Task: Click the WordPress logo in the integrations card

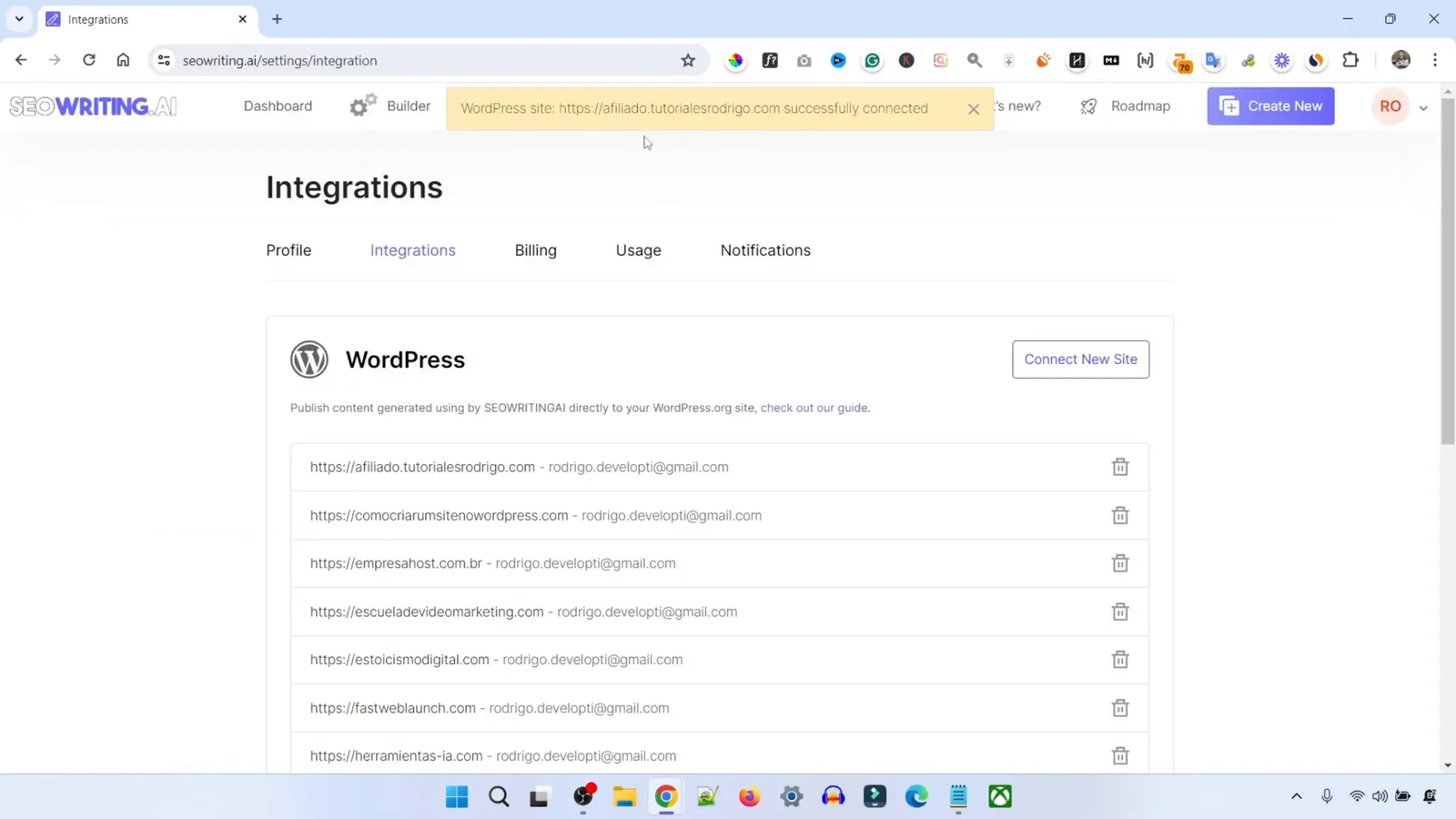Action: point(308,359)
